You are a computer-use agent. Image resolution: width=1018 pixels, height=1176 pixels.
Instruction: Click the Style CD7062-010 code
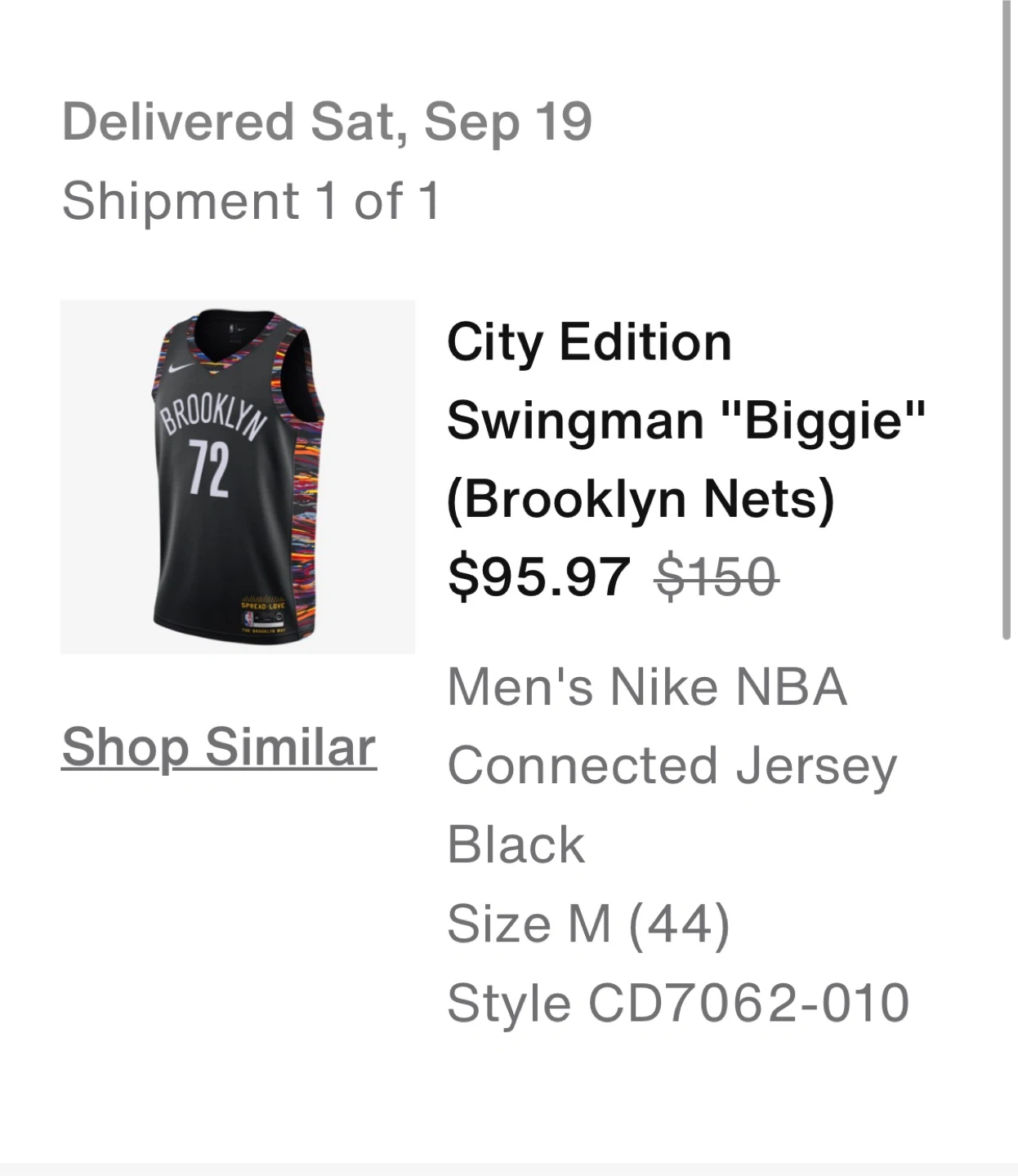coord(678,1002)
